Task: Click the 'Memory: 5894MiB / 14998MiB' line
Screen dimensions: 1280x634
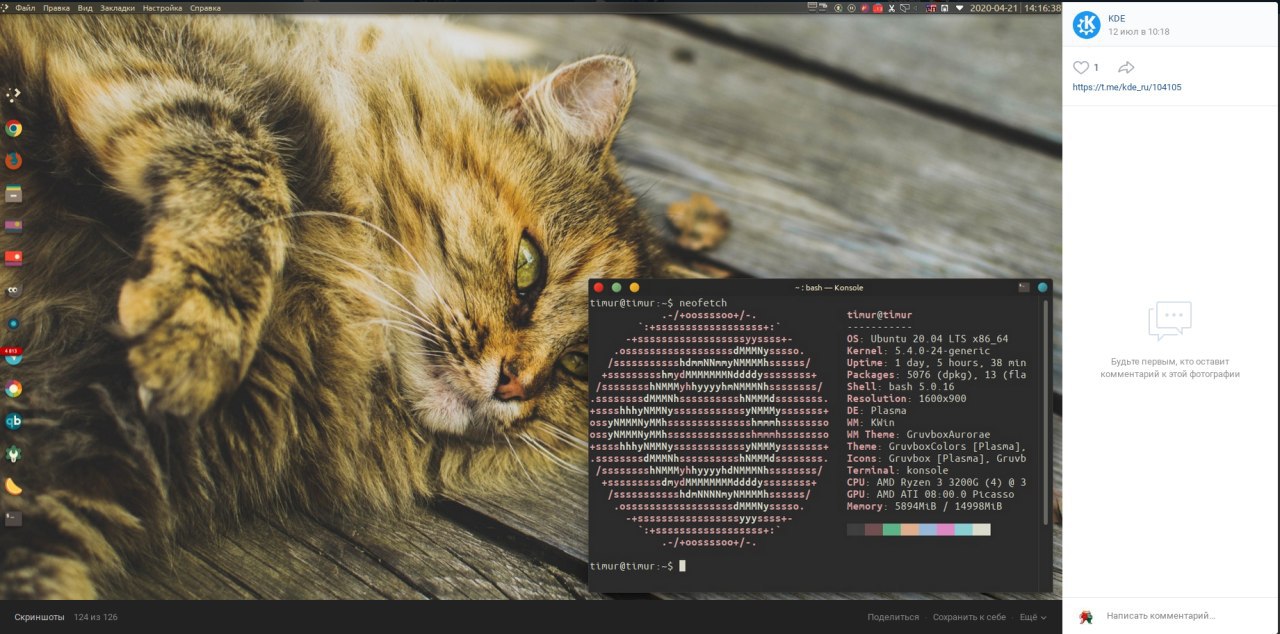Action: tap(924, 506)
